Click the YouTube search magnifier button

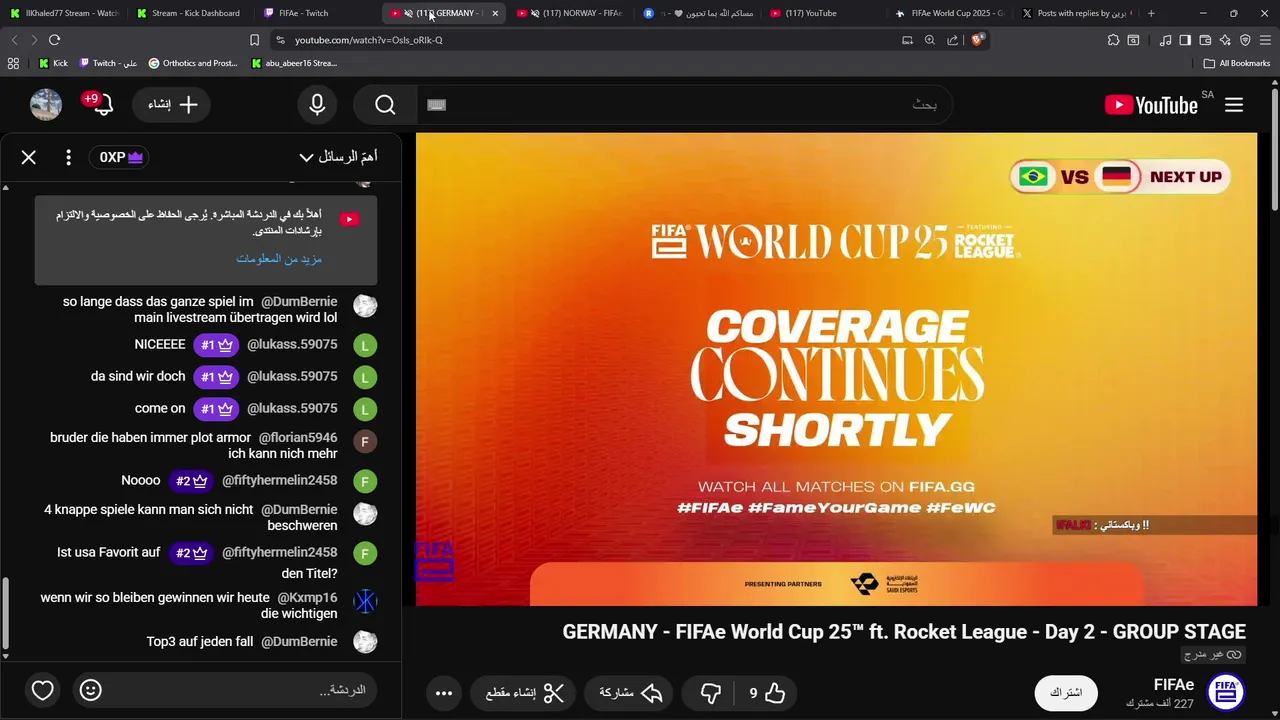pos(386,105)
